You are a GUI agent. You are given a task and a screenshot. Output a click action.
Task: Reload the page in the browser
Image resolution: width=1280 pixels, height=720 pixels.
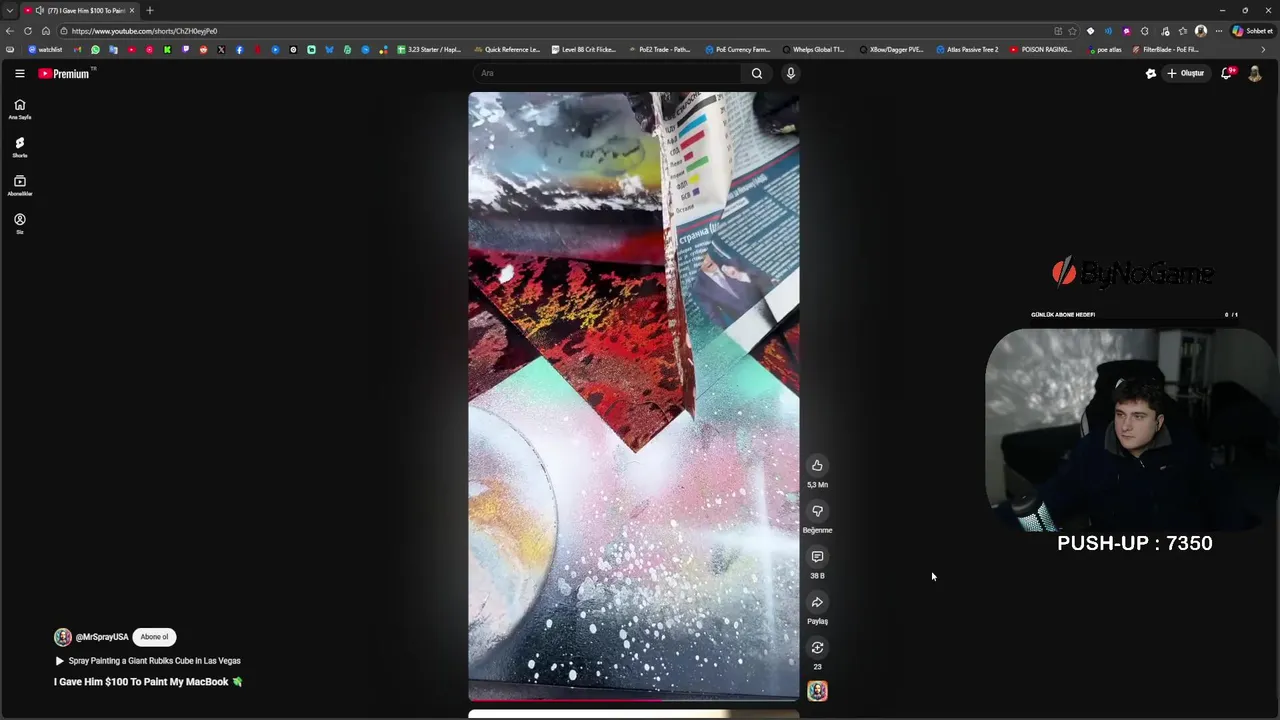28,31
